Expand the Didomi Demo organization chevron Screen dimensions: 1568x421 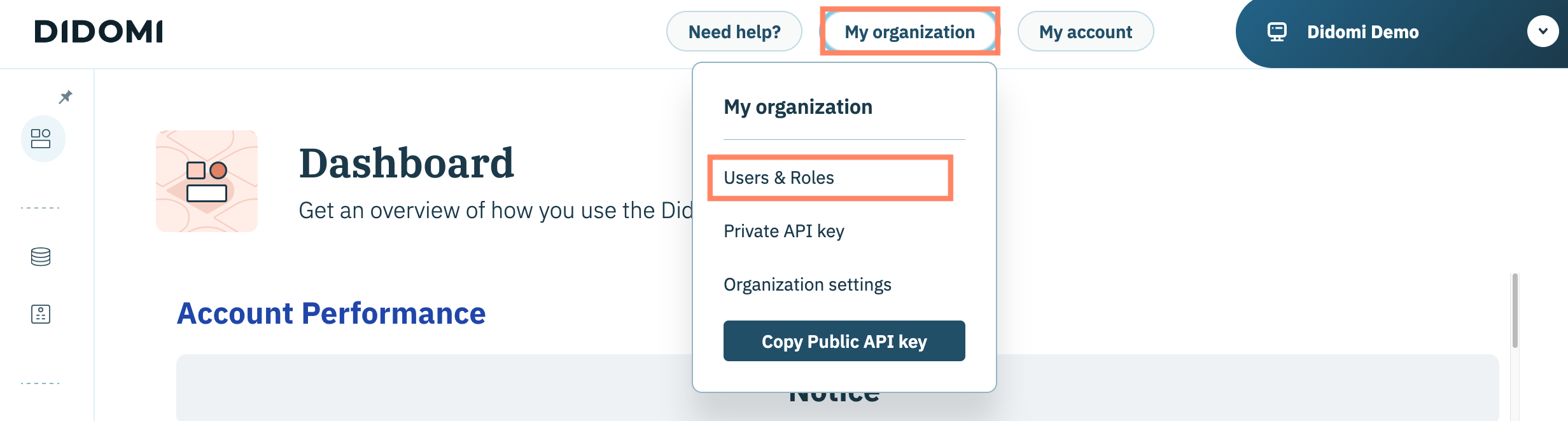(x=1543, y=31)
